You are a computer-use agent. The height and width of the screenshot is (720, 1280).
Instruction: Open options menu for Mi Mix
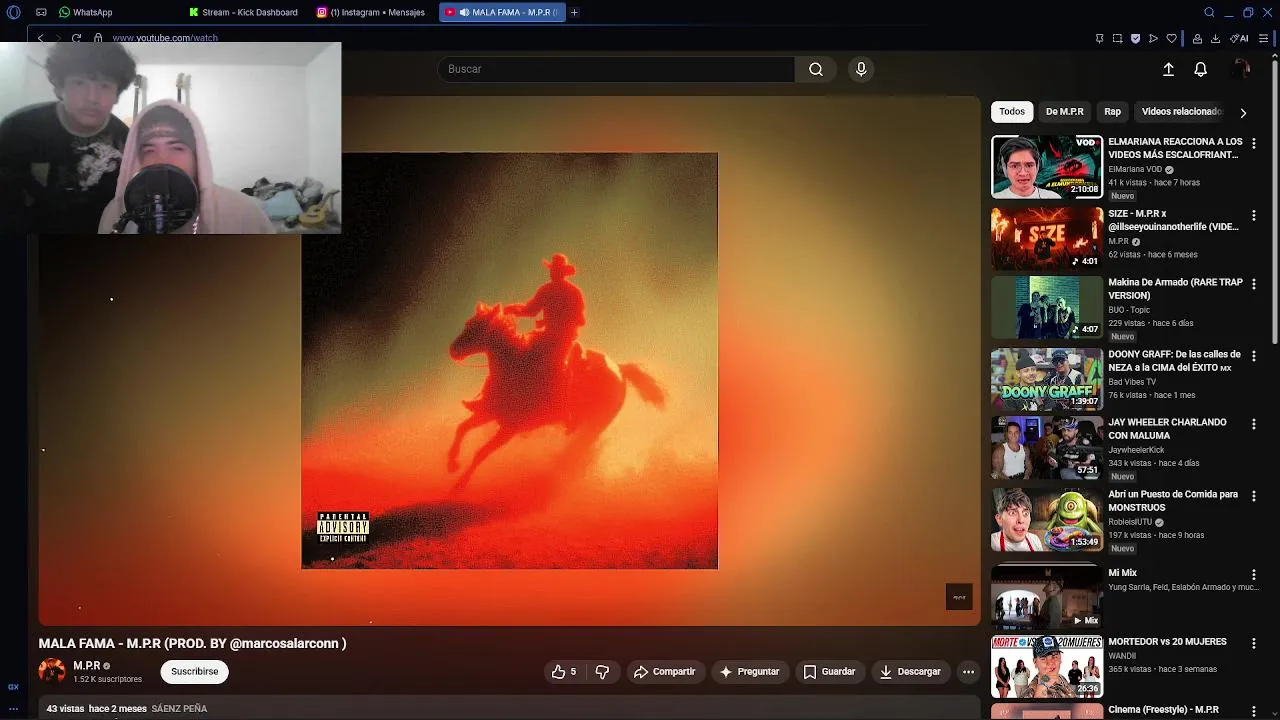(x=1253, y=575)
